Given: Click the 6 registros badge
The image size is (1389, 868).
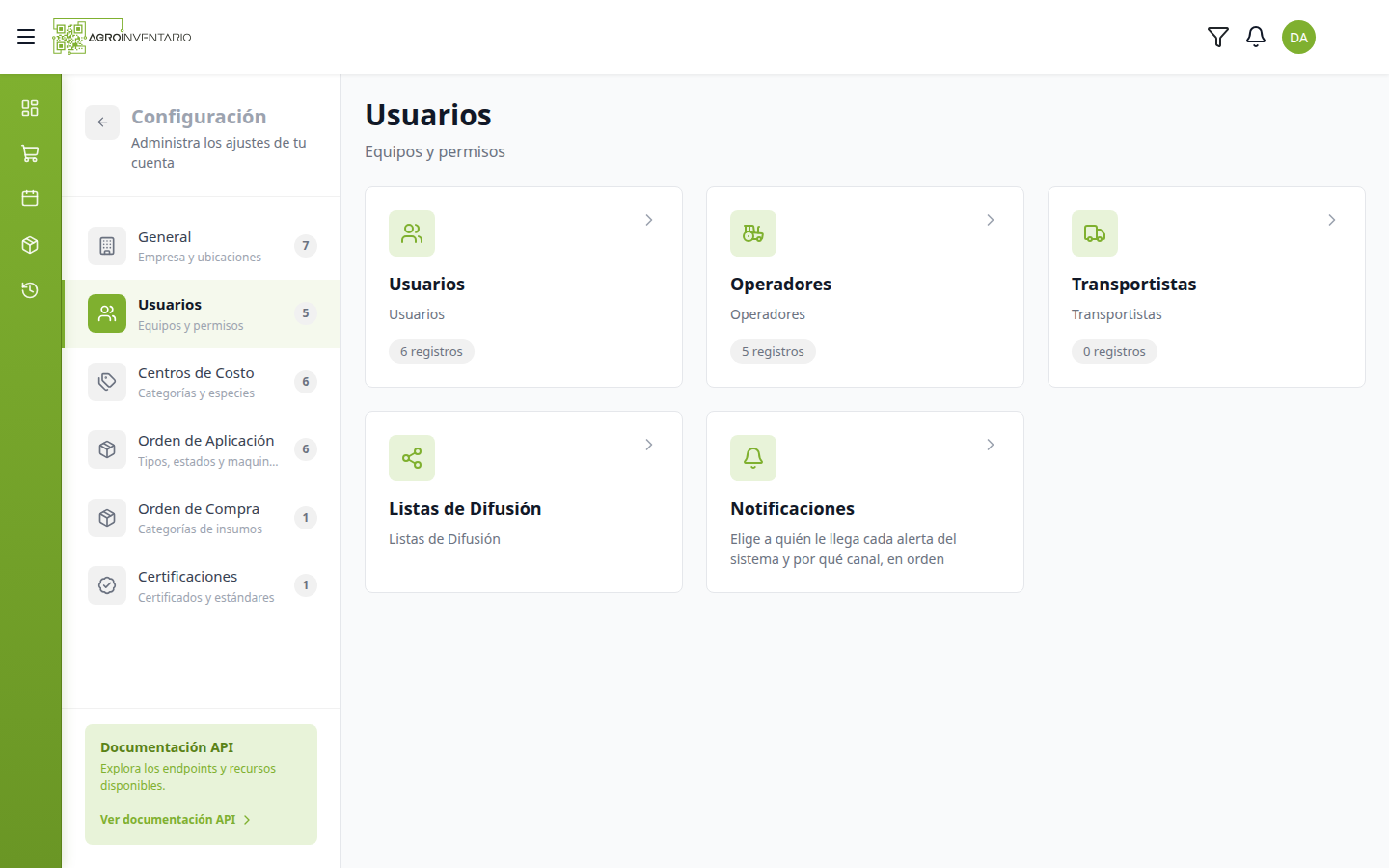Looking at the screenshot, I should pyautogui.click(x=431, y=352).
